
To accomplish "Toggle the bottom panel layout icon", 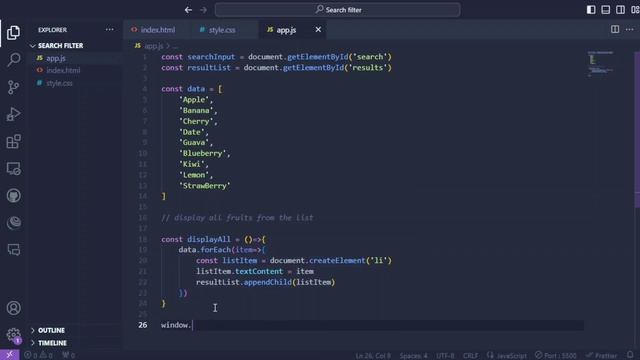I will [606, 9].
